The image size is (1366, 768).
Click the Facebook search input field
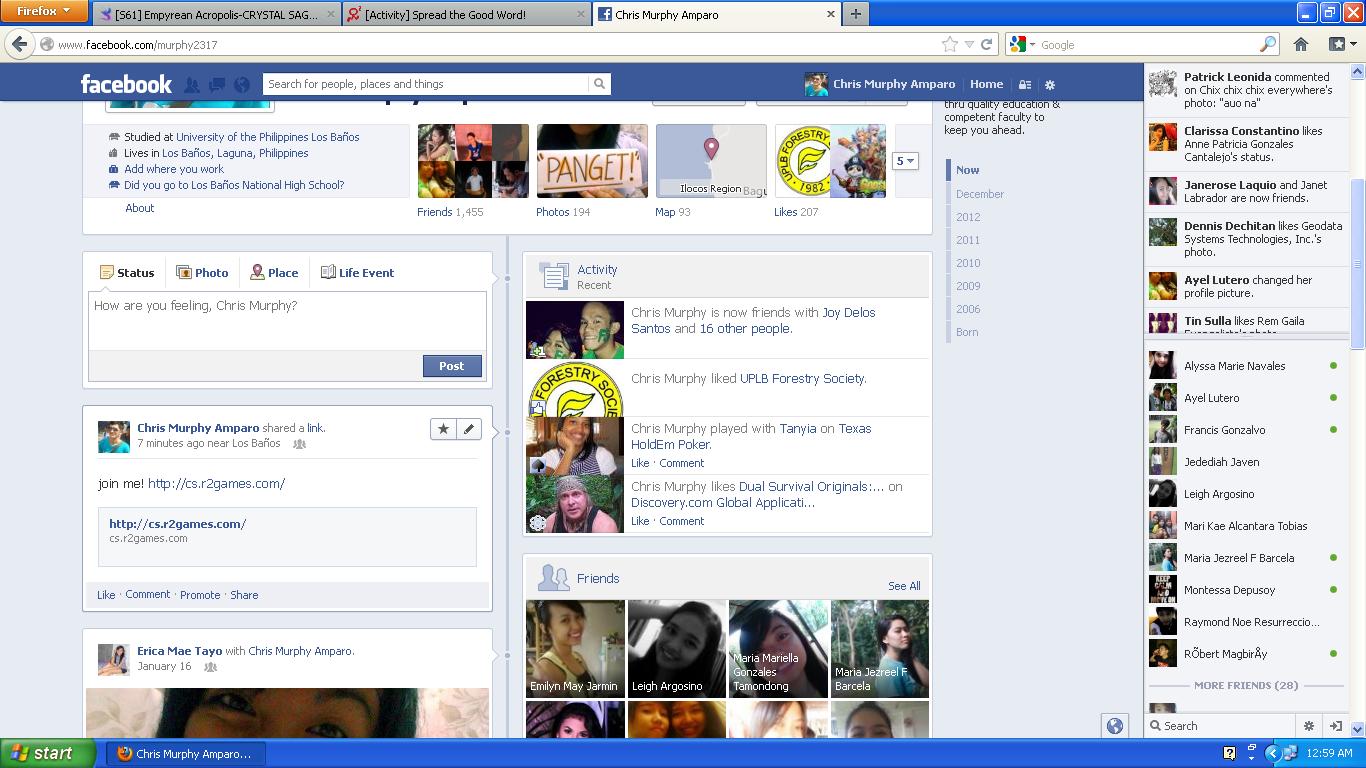click(x=425, y=84)
